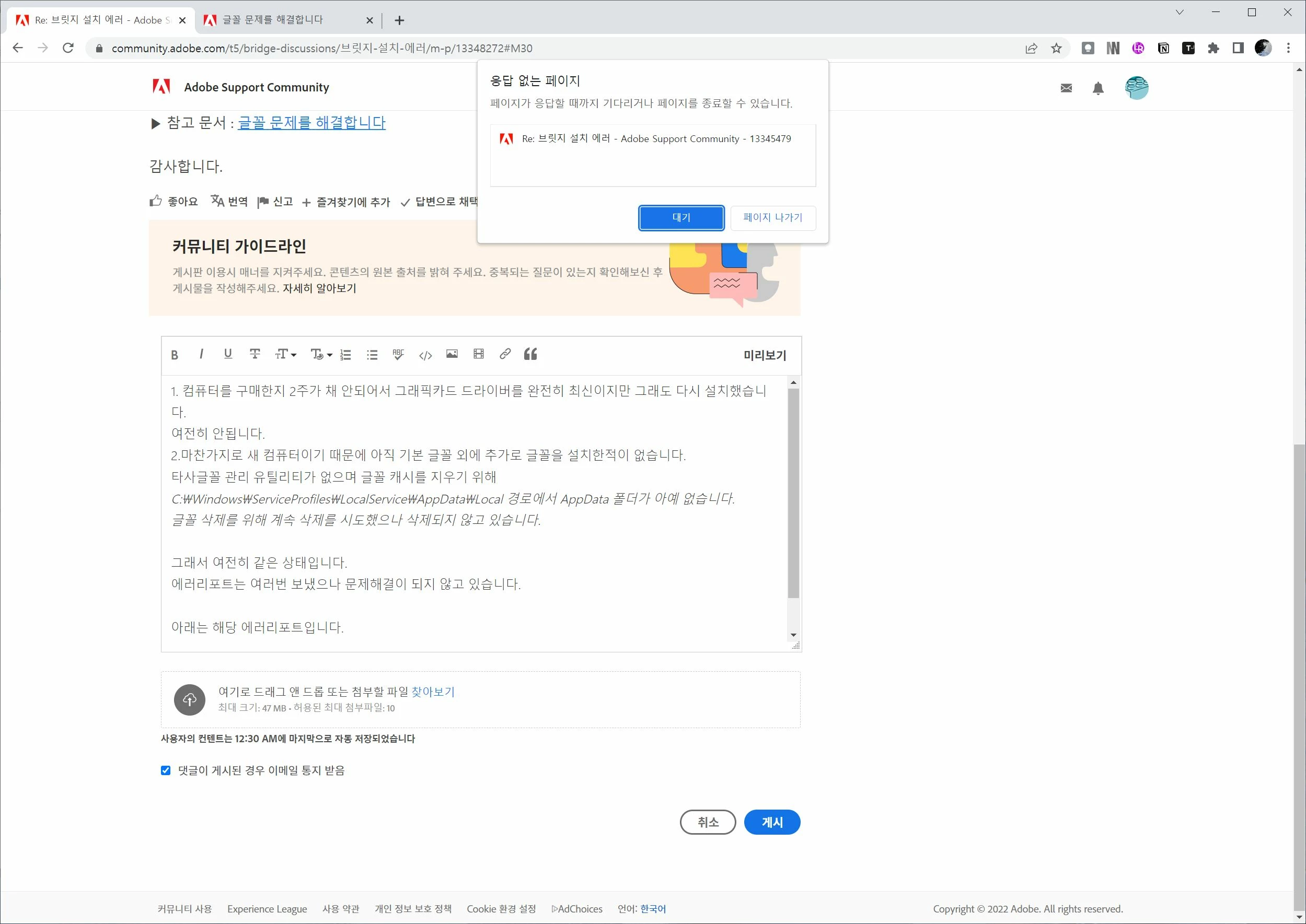
Task: Add a blockquote with quote icon
Action: coord(530,354)
